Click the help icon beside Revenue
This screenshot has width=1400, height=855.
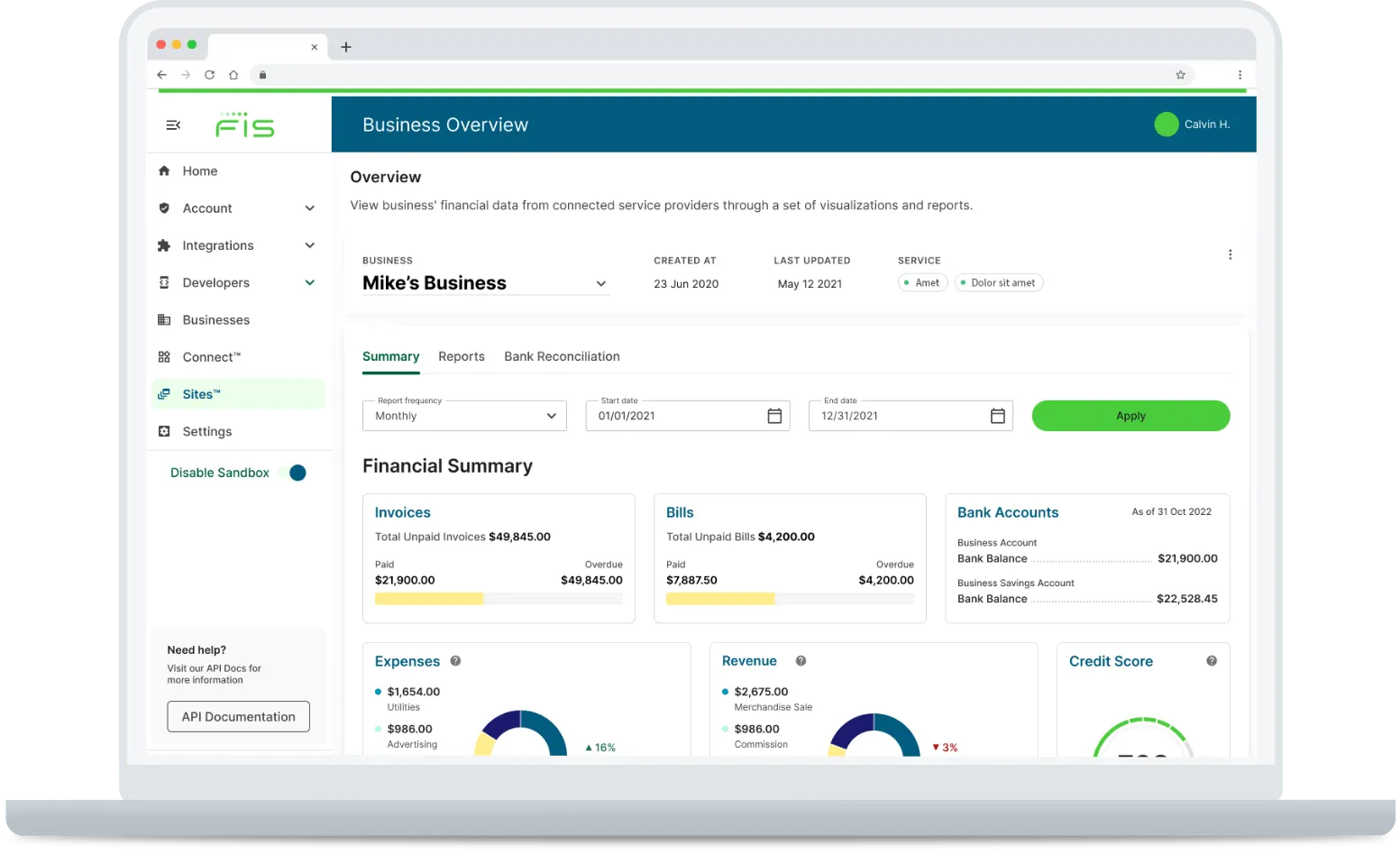click(801, 661)
